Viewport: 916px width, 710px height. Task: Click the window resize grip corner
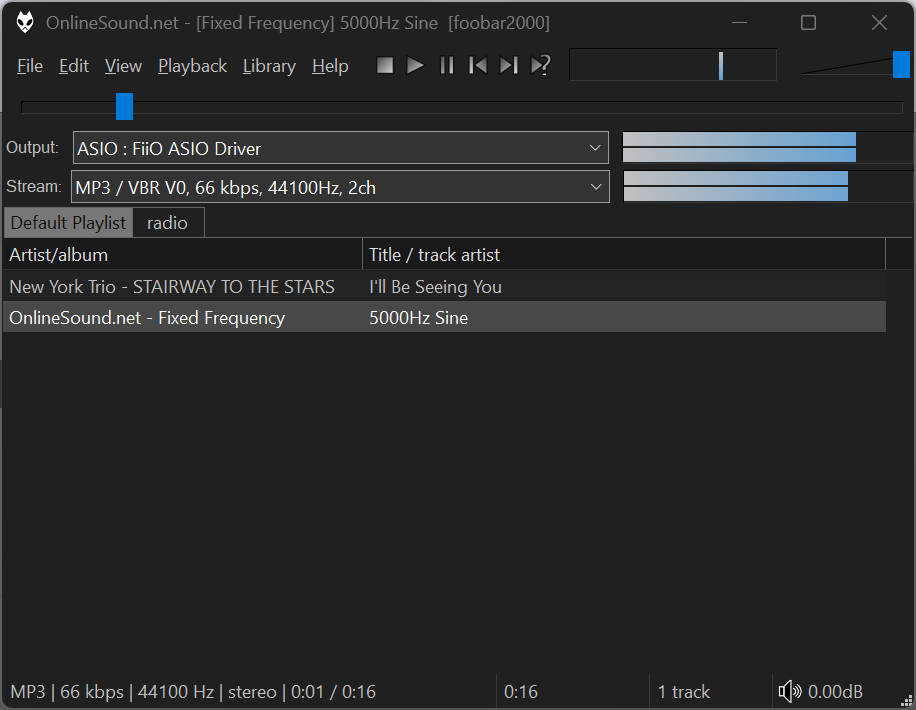[906, 700]
